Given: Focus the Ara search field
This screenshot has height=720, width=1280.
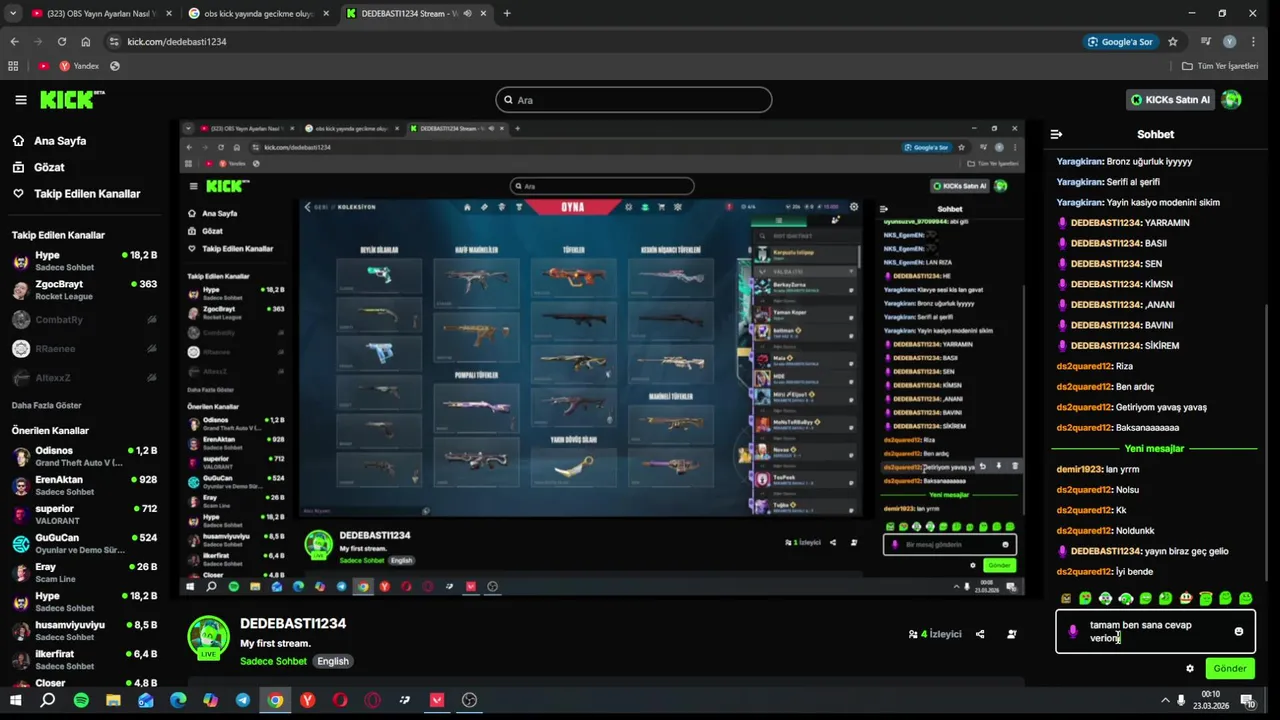Looking at the screenshot, I should point(634,100).
